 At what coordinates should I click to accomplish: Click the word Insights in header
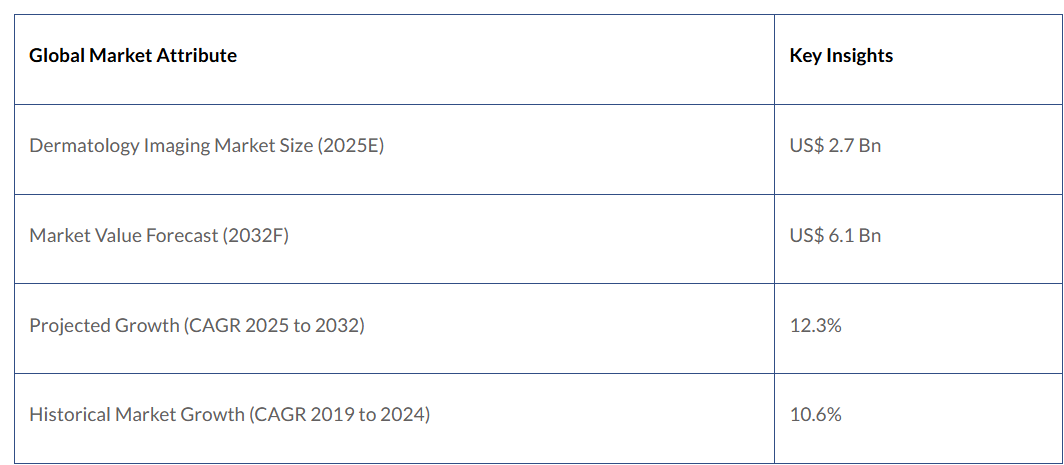coord(861,56)
